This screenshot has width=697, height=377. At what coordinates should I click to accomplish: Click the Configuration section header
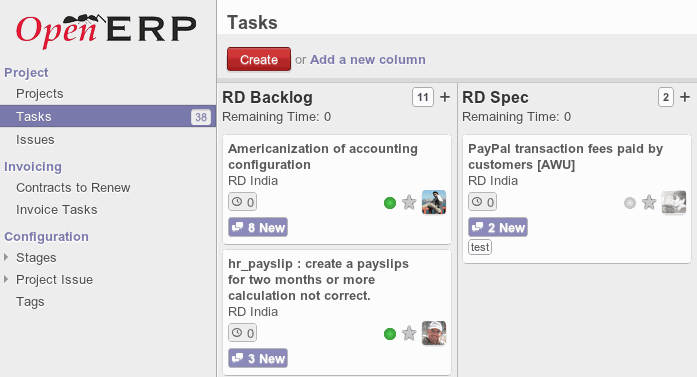coord(46,237)
